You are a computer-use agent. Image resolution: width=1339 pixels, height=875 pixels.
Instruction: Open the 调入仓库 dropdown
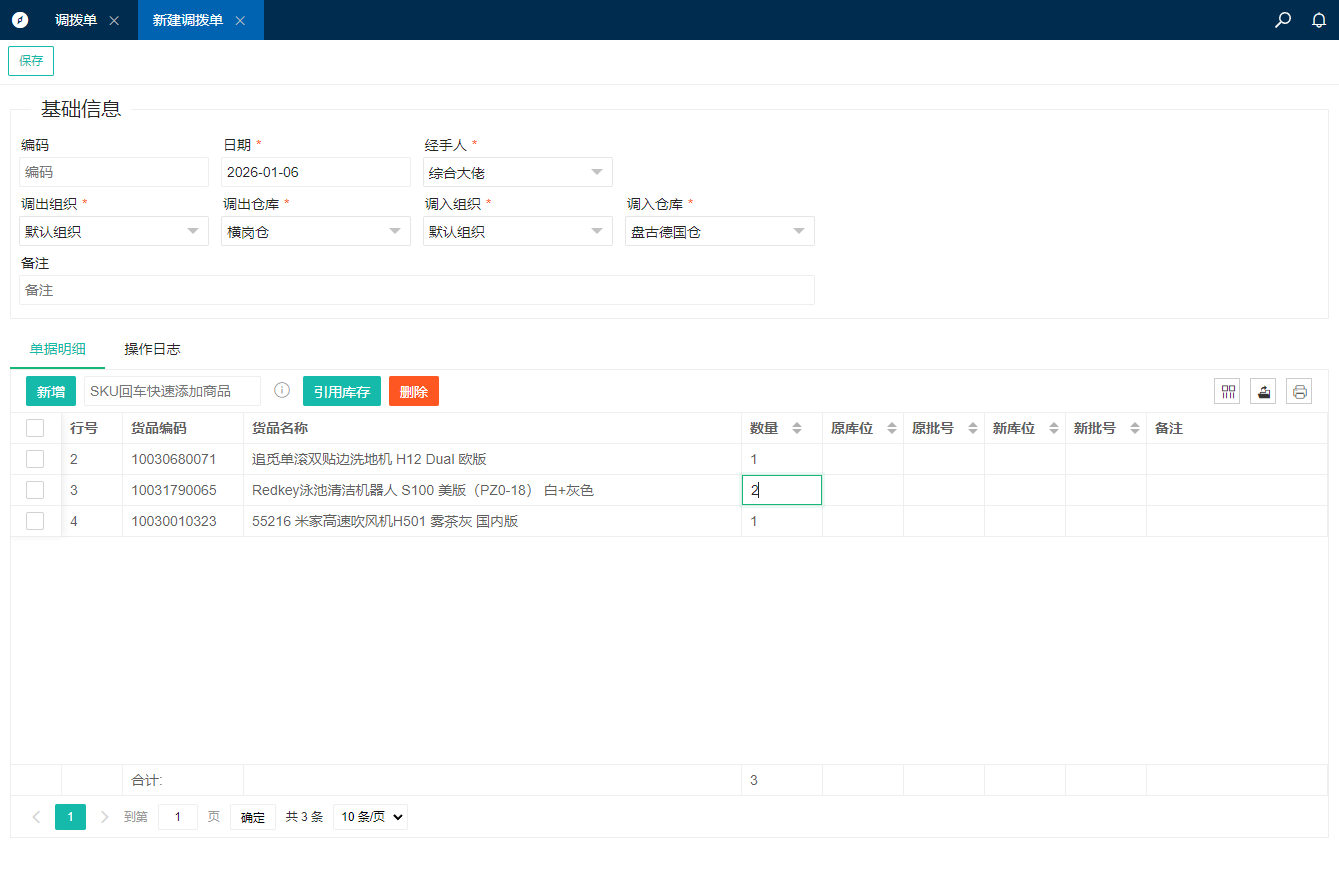coord(720,232)
